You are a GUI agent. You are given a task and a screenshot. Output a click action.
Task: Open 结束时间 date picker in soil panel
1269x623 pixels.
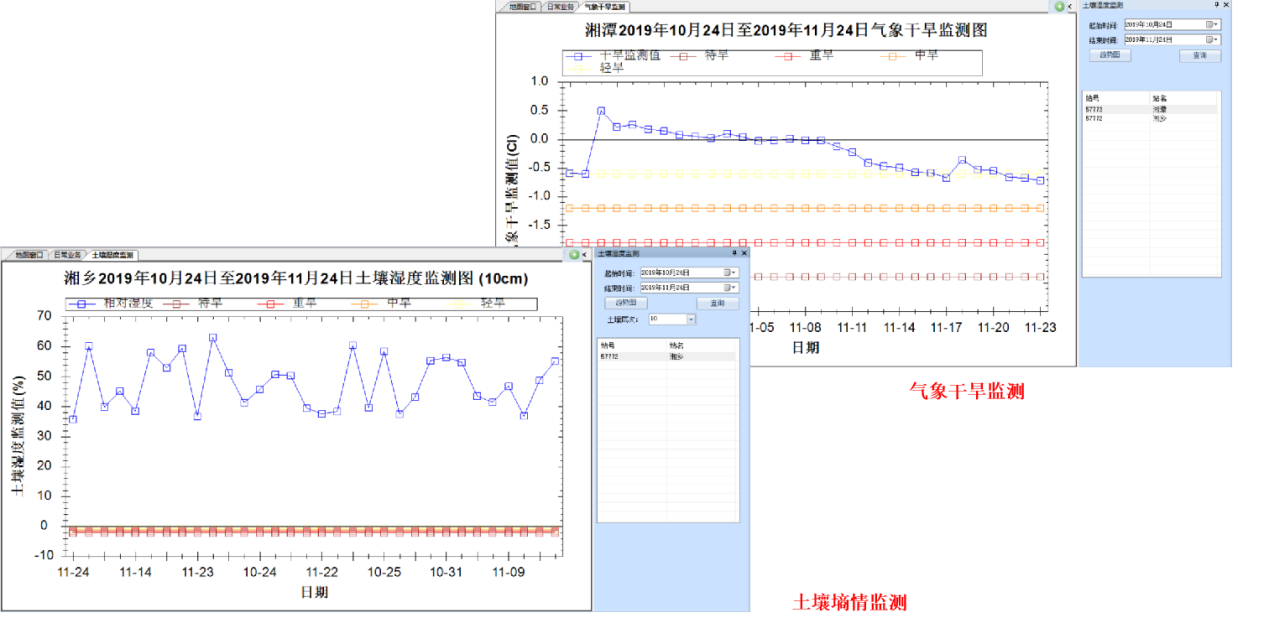pos(730,287)
